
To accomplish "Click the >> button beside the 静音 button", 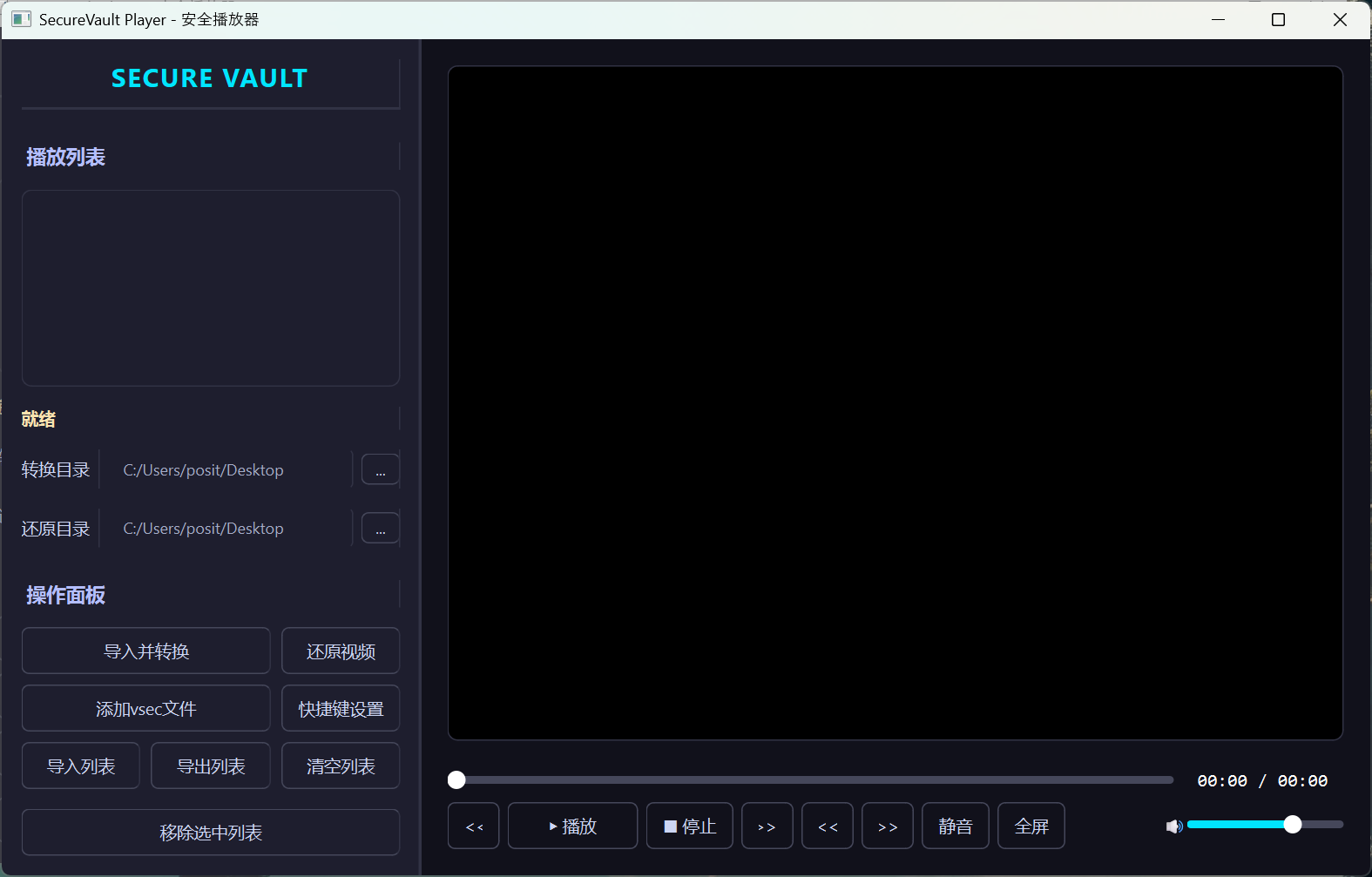I will click(x=888, y=826).
